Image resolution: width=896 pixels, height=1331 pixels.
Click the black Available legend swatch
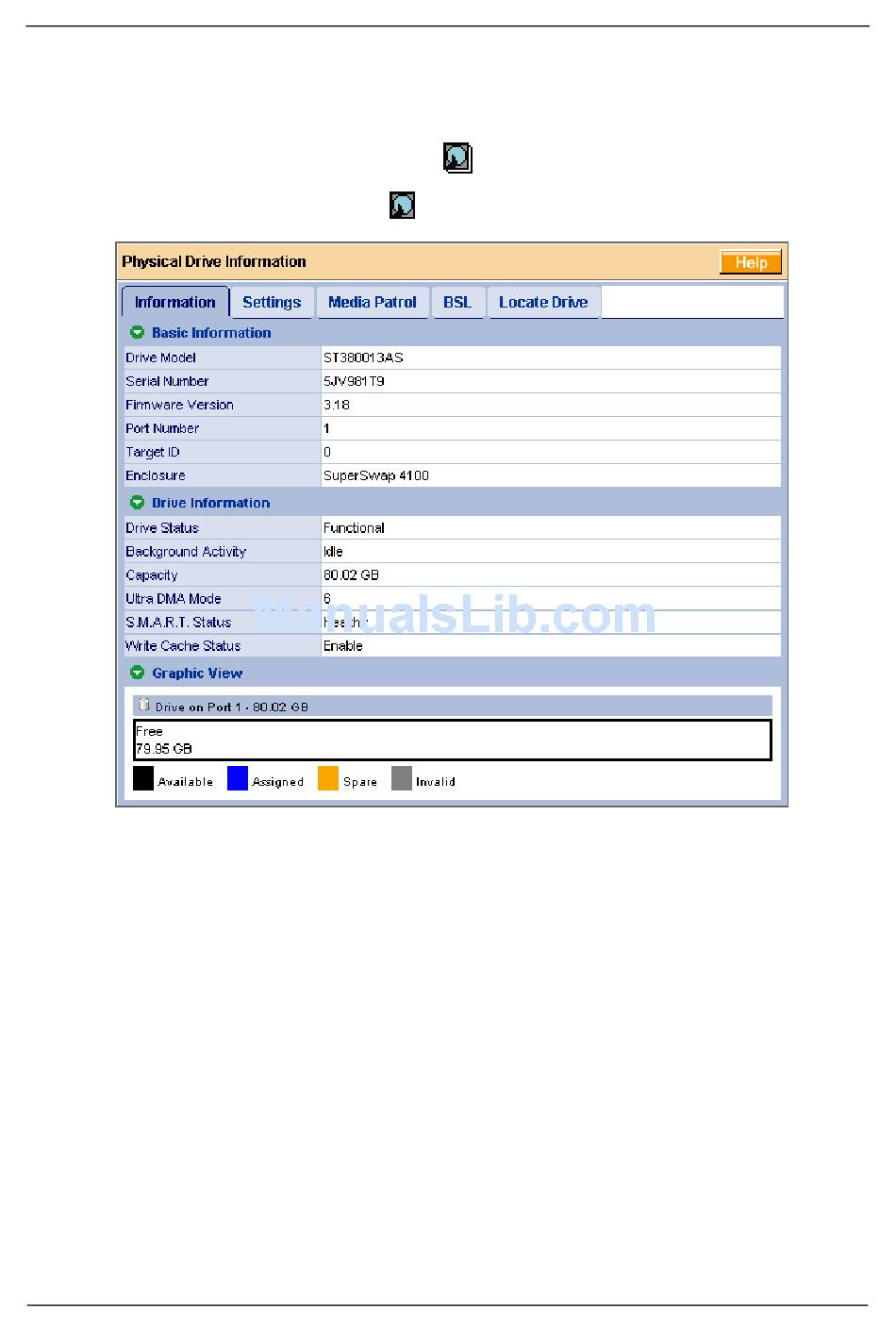143,778
